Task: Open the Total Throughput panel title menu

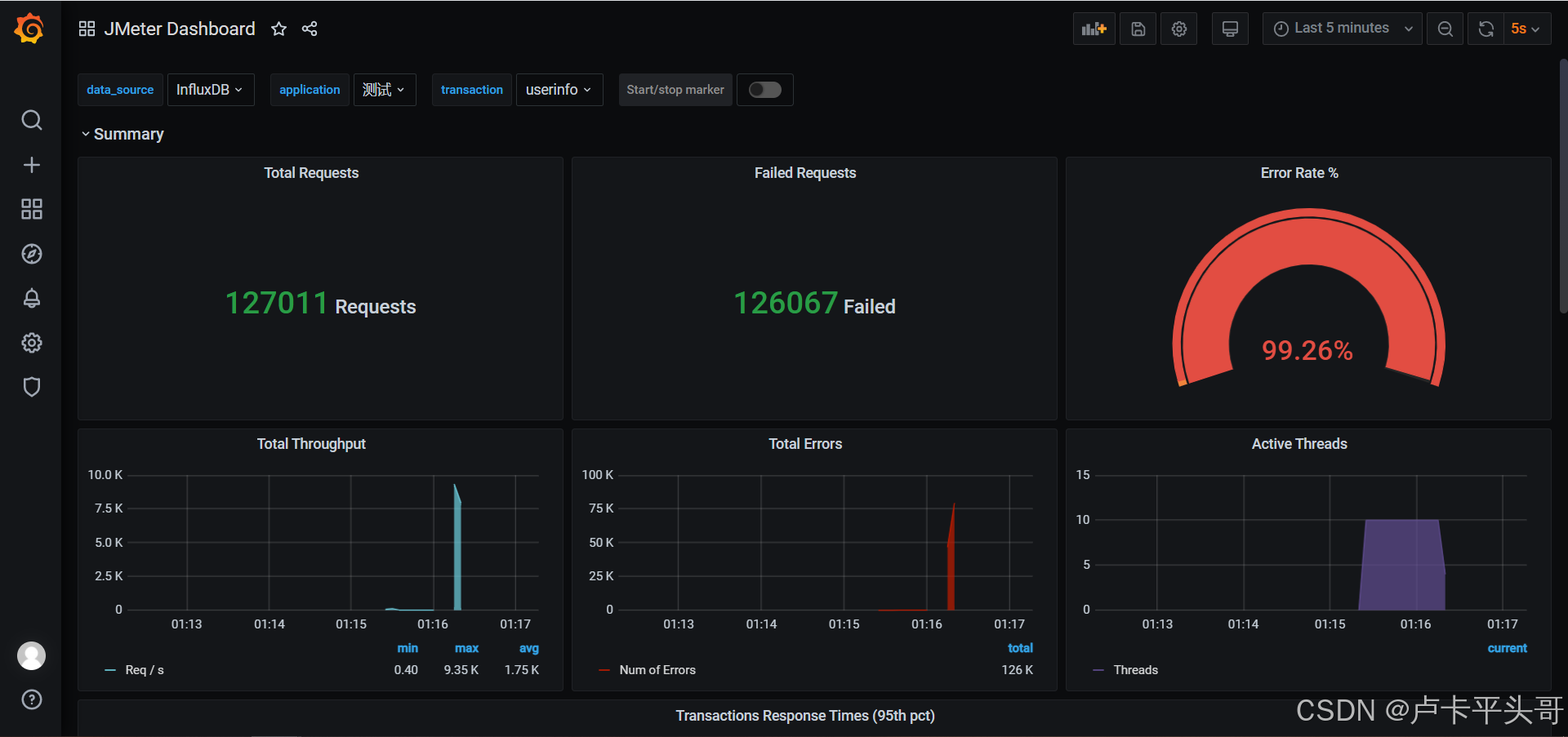Action: click(311, 444)
